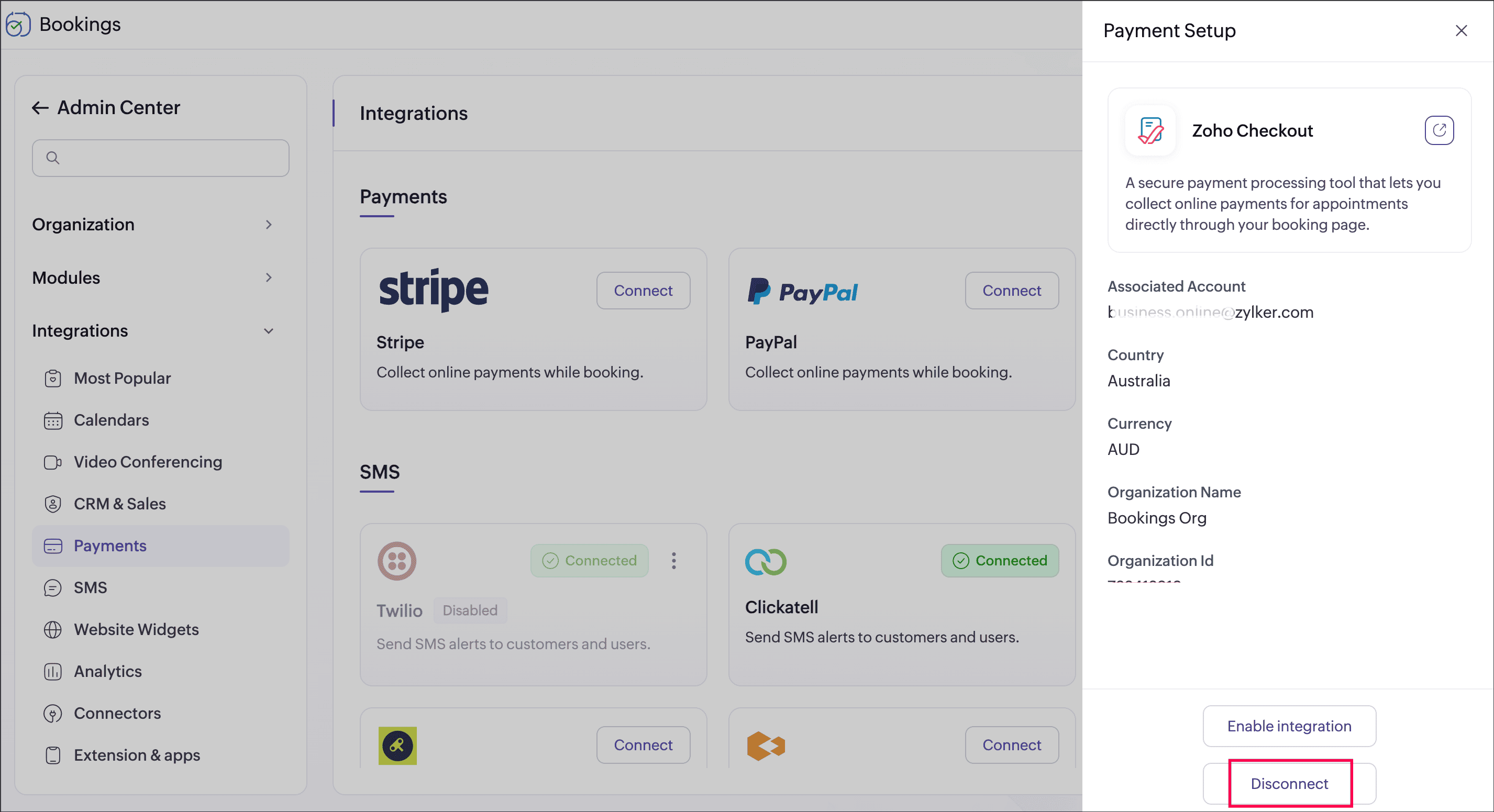Close the Payment Setup panel

[1461, 31]
